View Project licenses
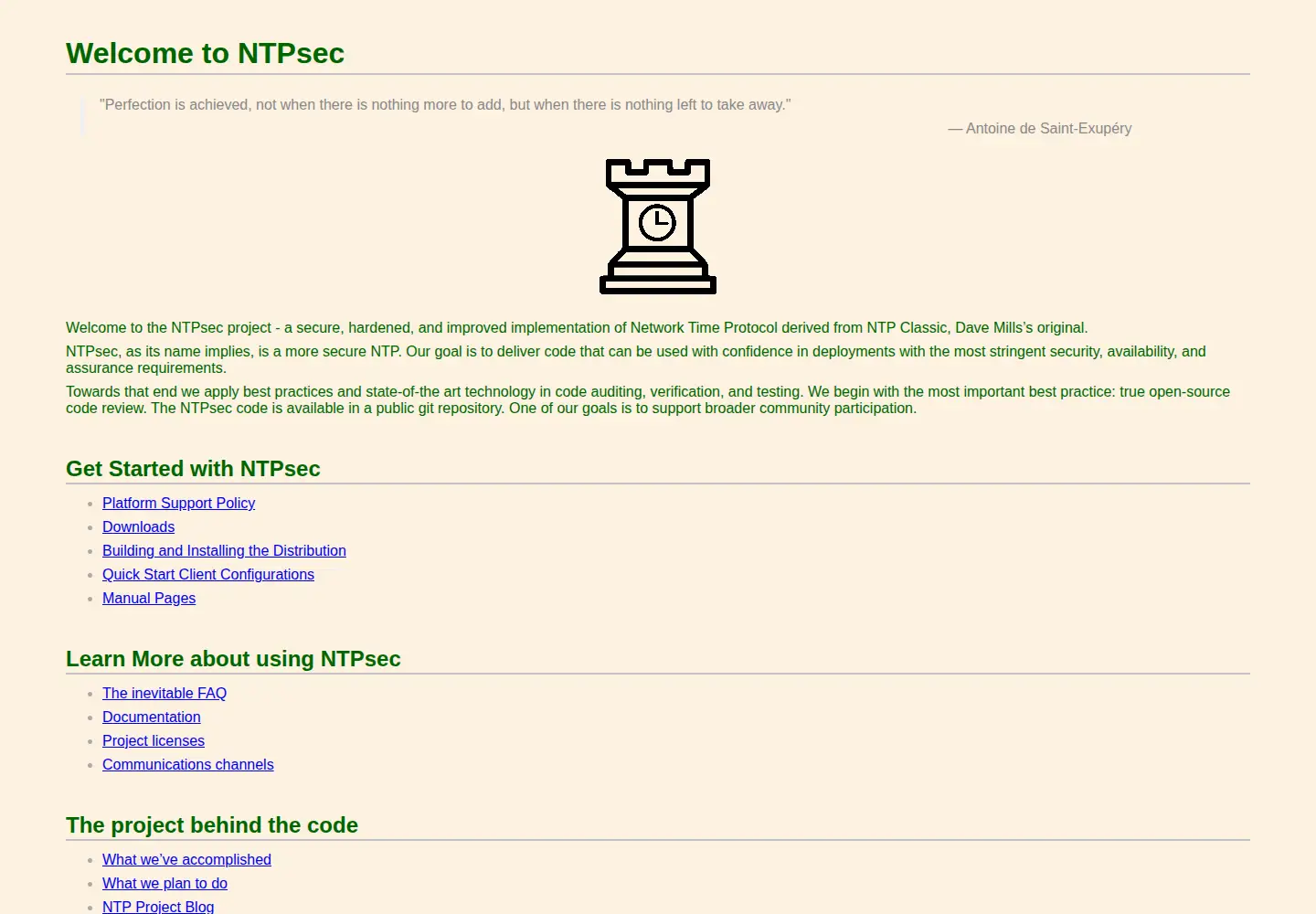Viewport: 1316px width, 914px height. (x=154, y=740)
